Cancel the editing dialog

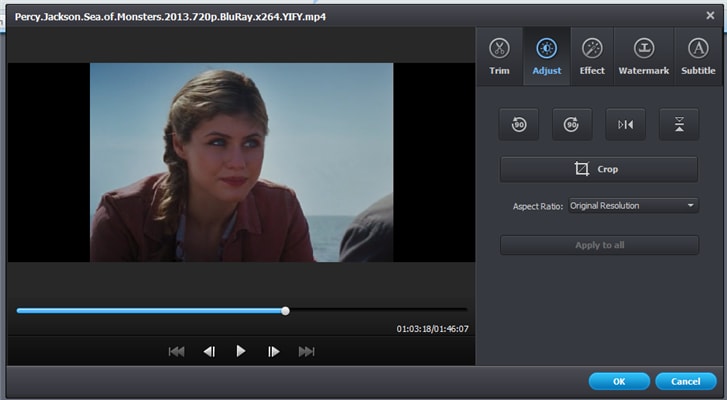coord(686,381)
